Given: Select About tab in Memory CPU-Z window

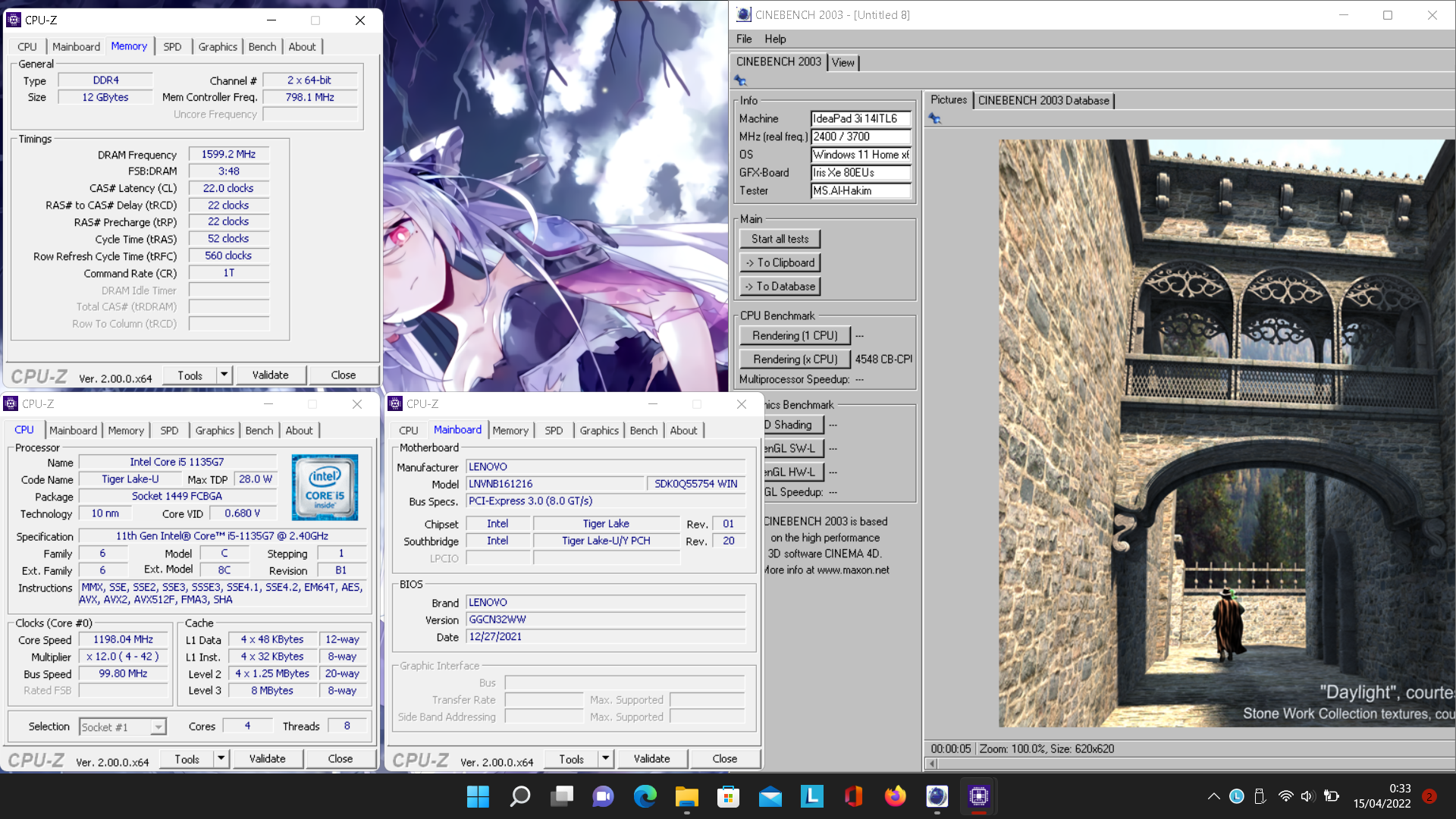Looking at the screenshot, I should coord(302,47).
